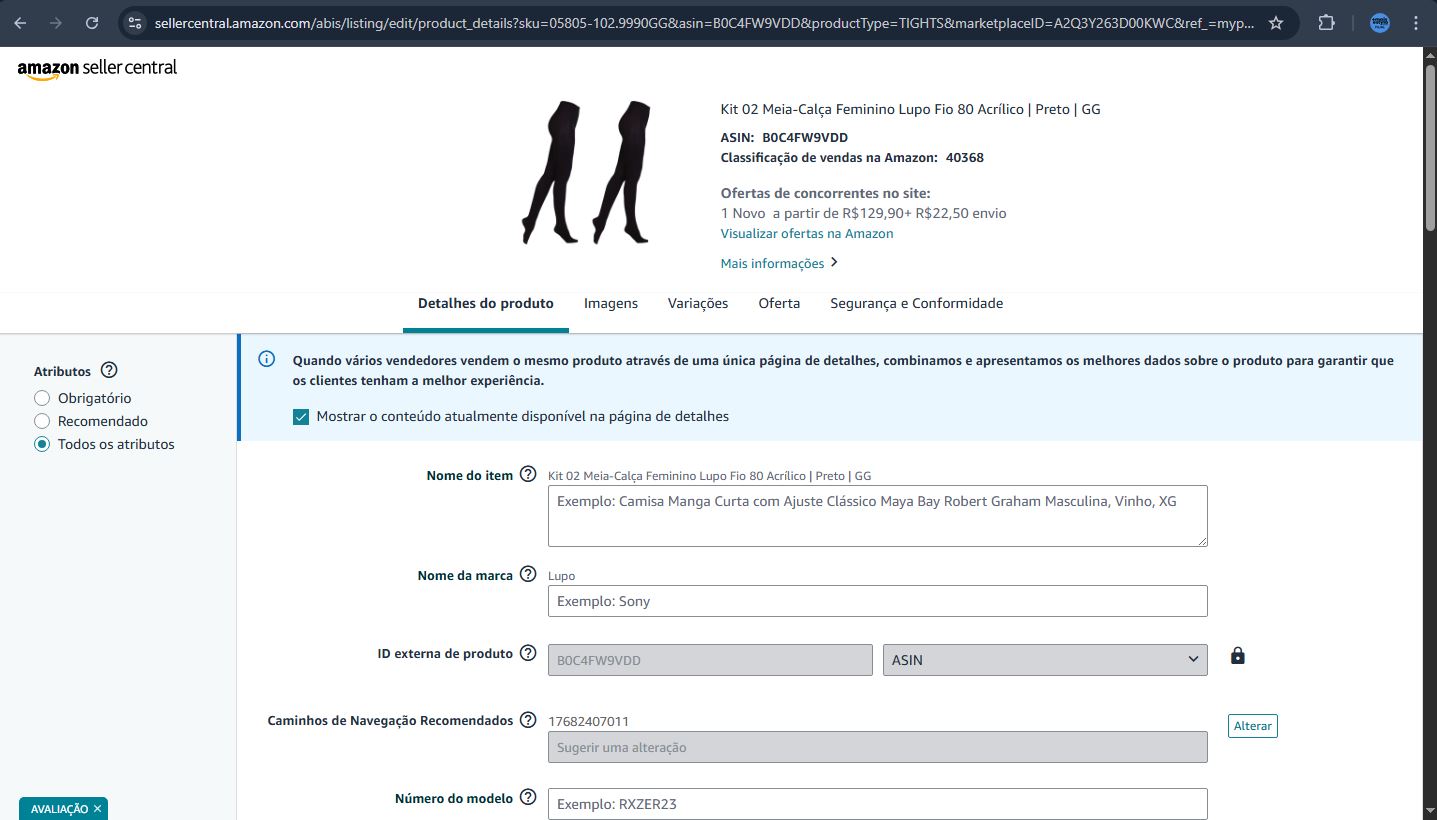Go to Segurança e Conformidade tab

point(916,303)
